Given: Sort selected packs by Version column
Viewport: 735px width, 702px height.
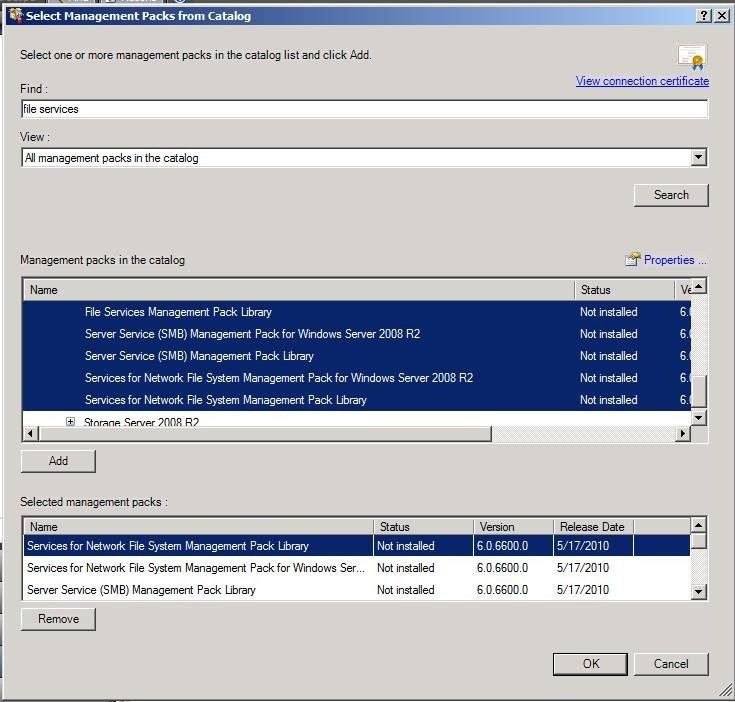Looking at the screenshot, I should 513,527.
